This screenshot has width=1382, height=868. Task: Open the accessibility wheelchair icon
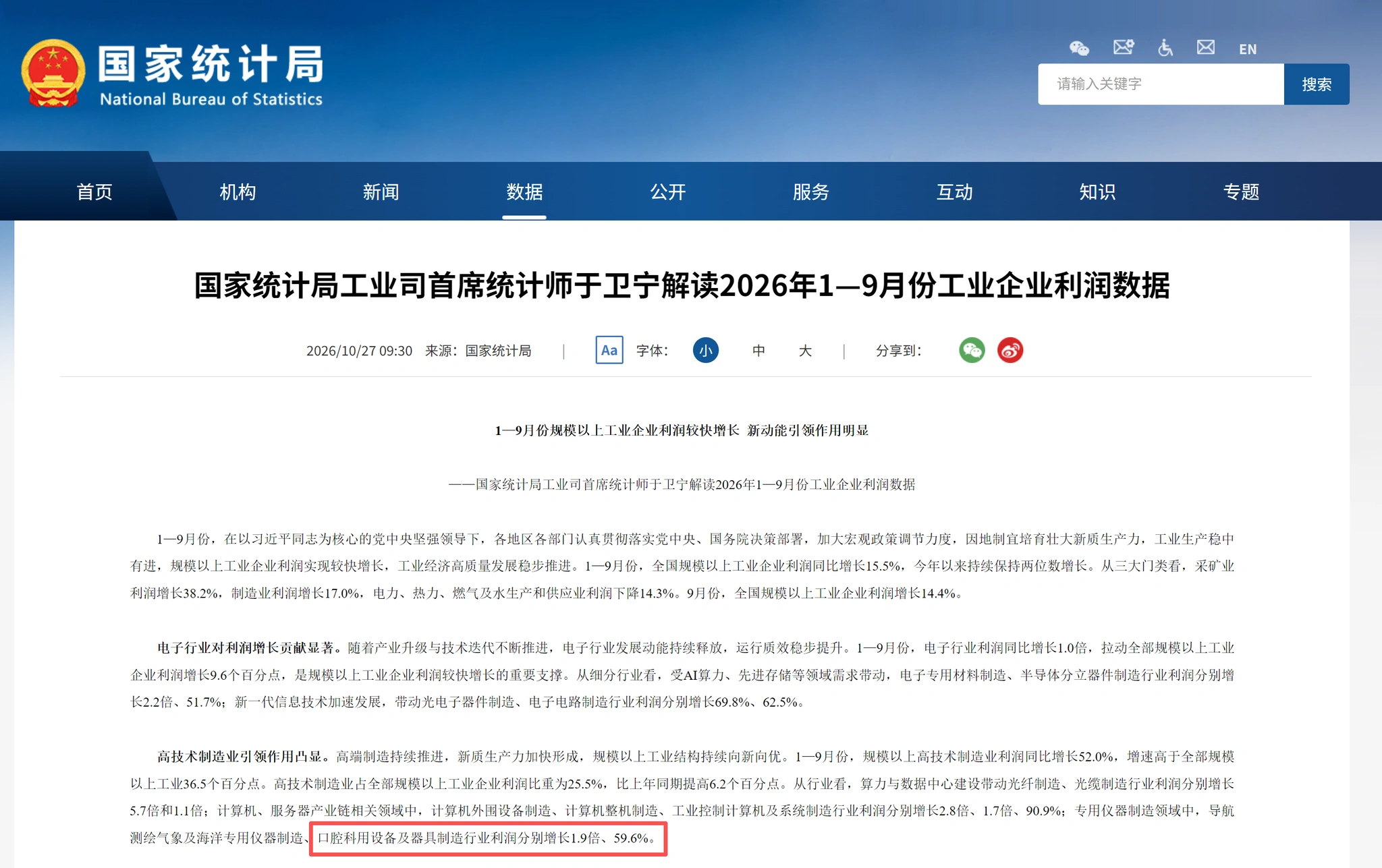point(1165,47)
